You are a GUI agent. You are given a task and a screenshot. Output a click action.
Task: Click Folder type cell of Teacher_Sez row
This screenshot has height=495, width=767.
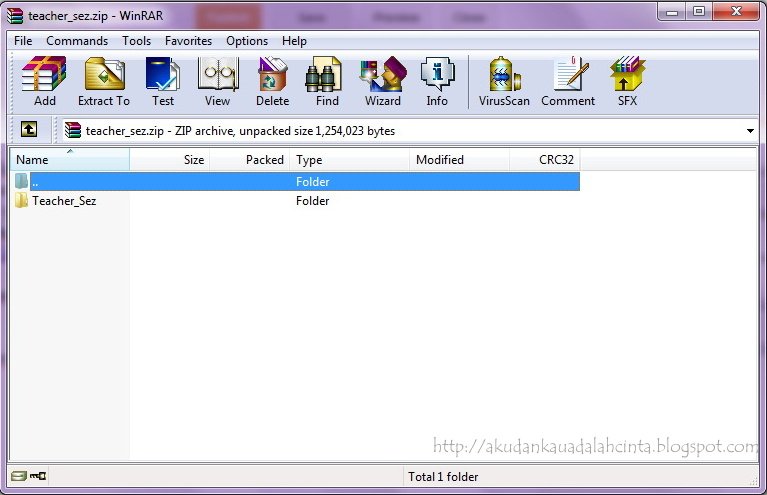[313, 201]
